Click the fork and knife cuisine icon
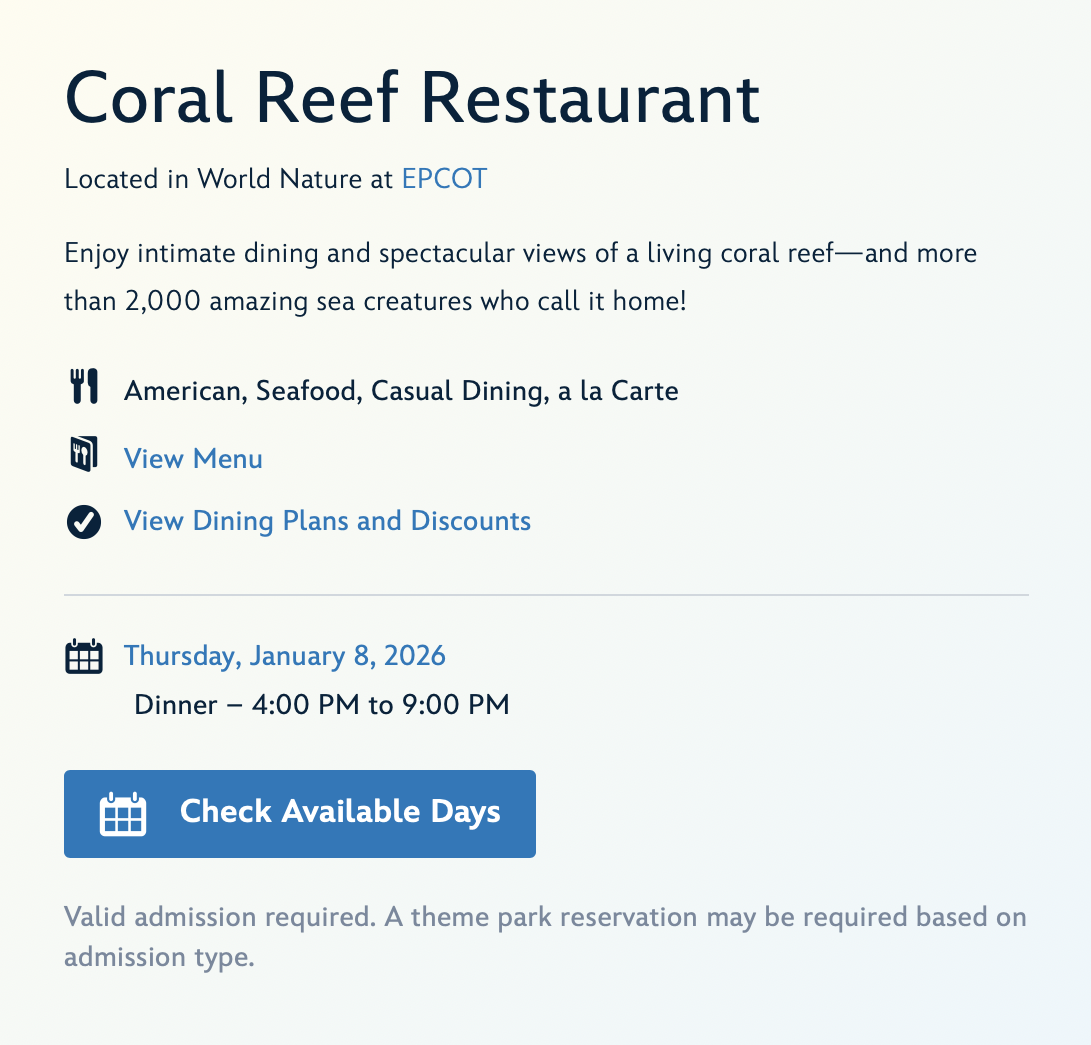1091x1045 pixels. (84, 387)
